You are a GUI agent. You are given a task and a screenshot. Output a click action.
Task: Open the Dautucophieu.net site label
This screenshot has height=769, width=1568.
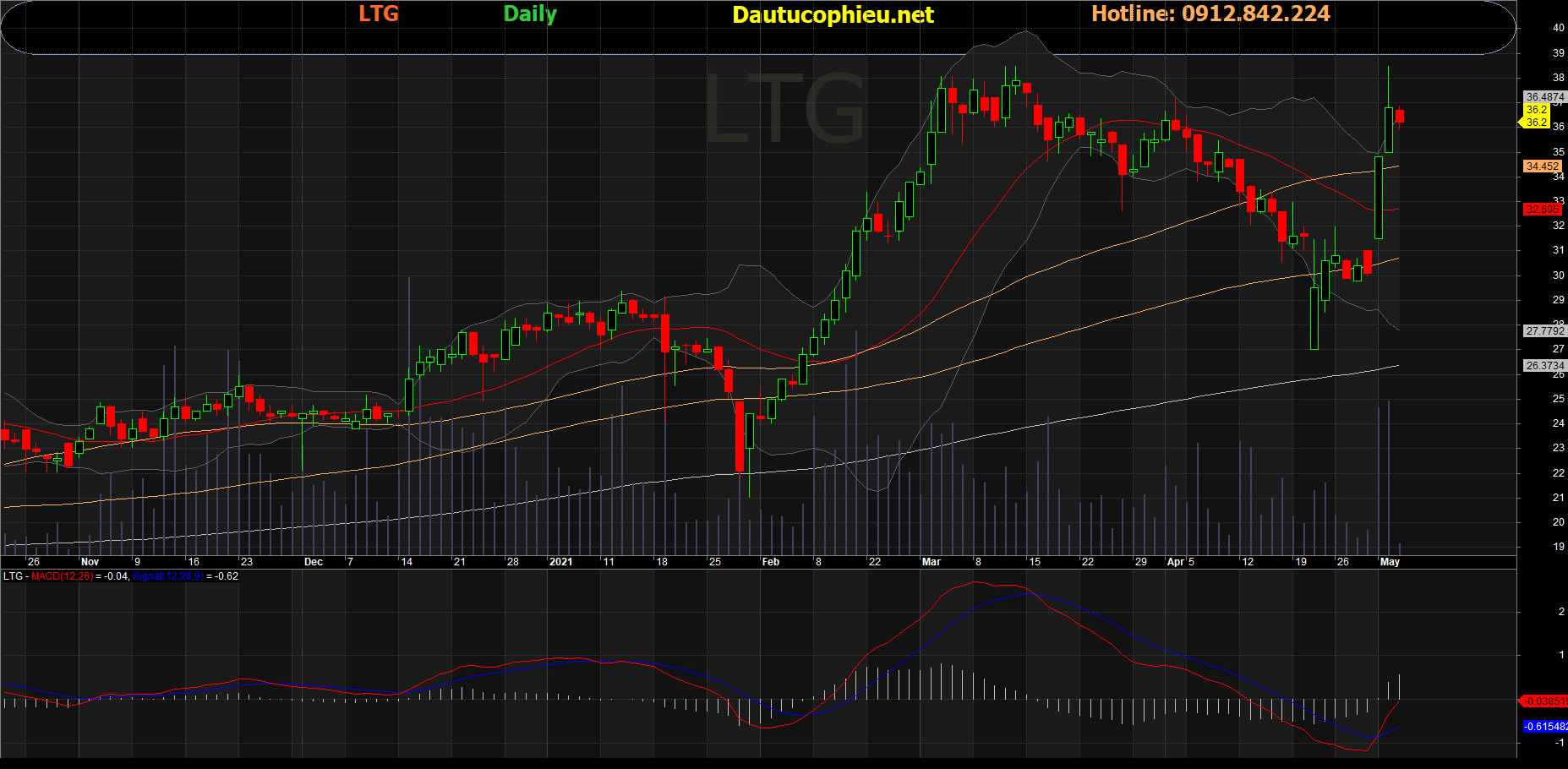tap(833, 14)
